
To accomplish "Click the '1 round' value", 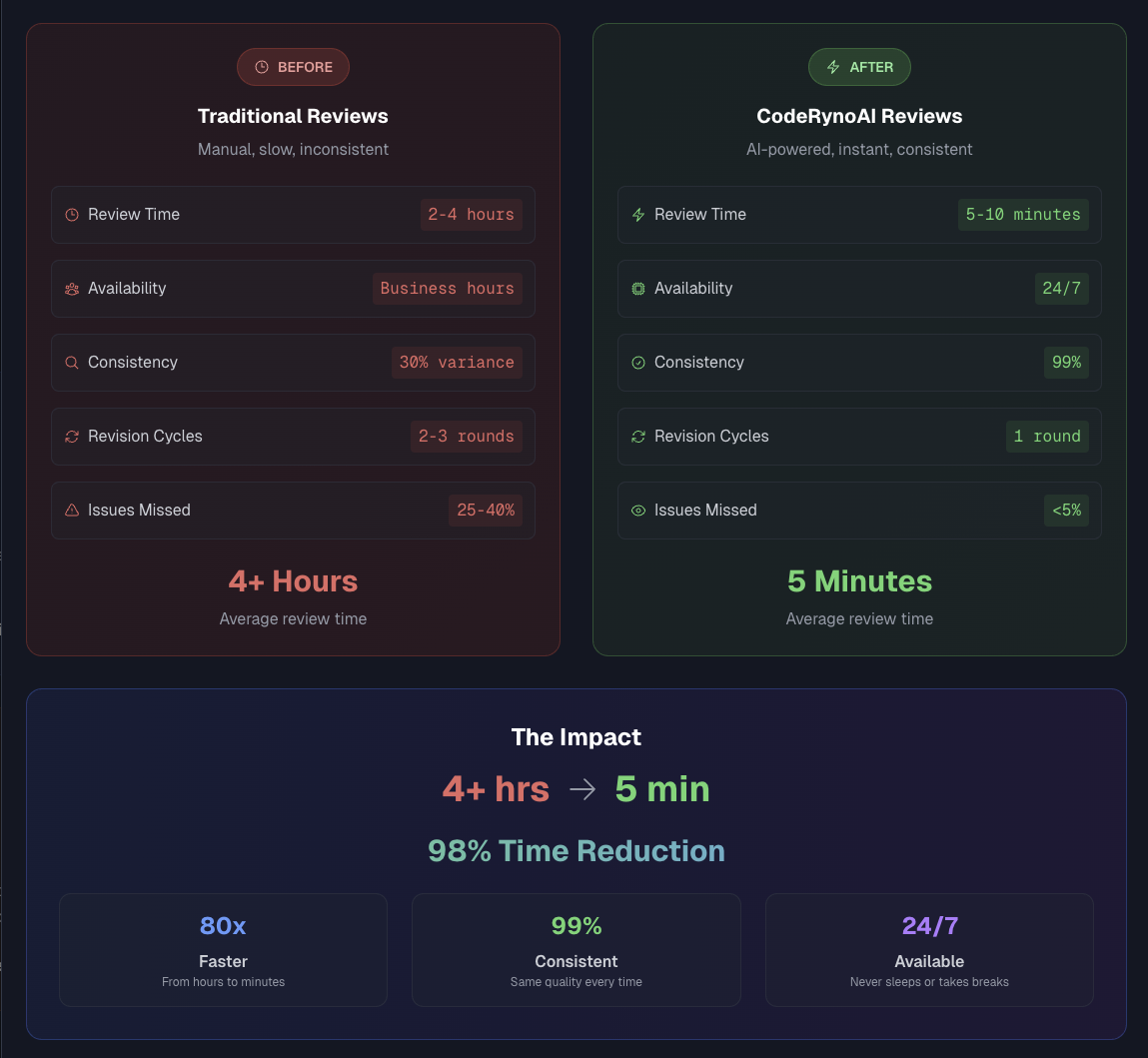I will pos(1047,437).
